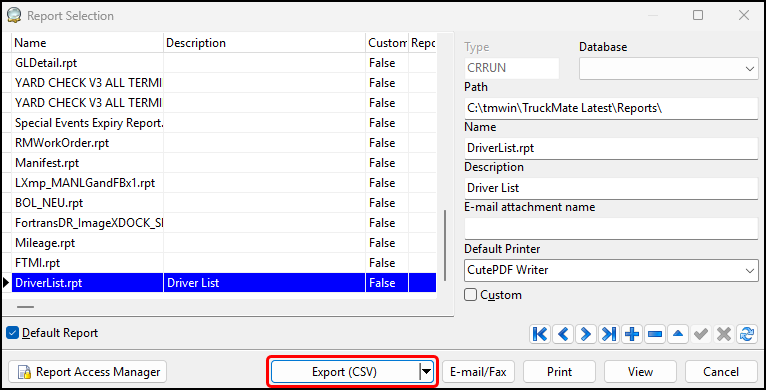Click the Type field showing CRRUN
Image resolution: width=766 pixels, height=390 pixels.
pyautogui.click(x=511, y=68)
